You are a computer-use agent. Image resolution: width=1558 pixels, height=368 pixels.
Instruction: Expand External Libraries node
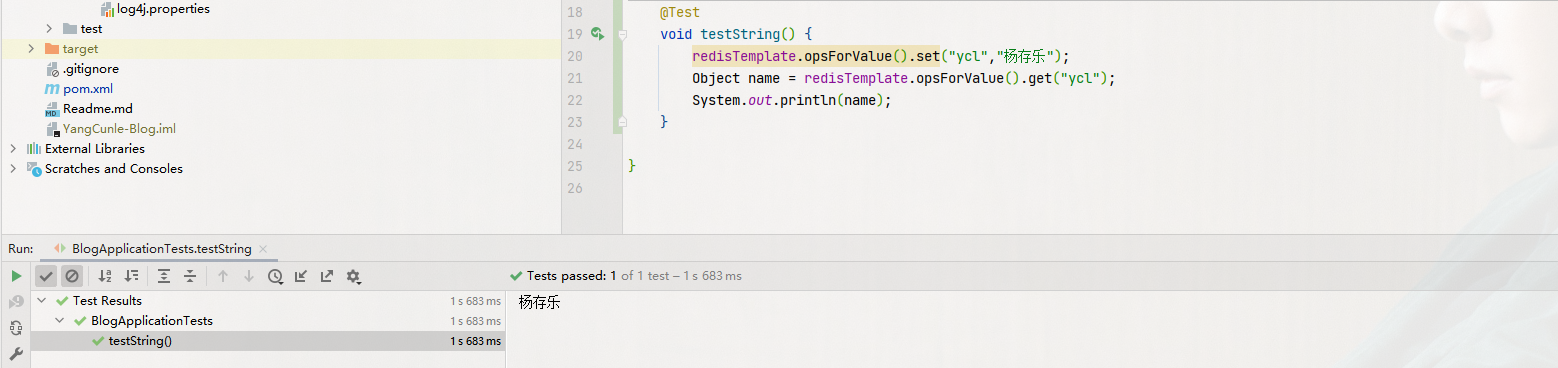click(x=13, y=149)
